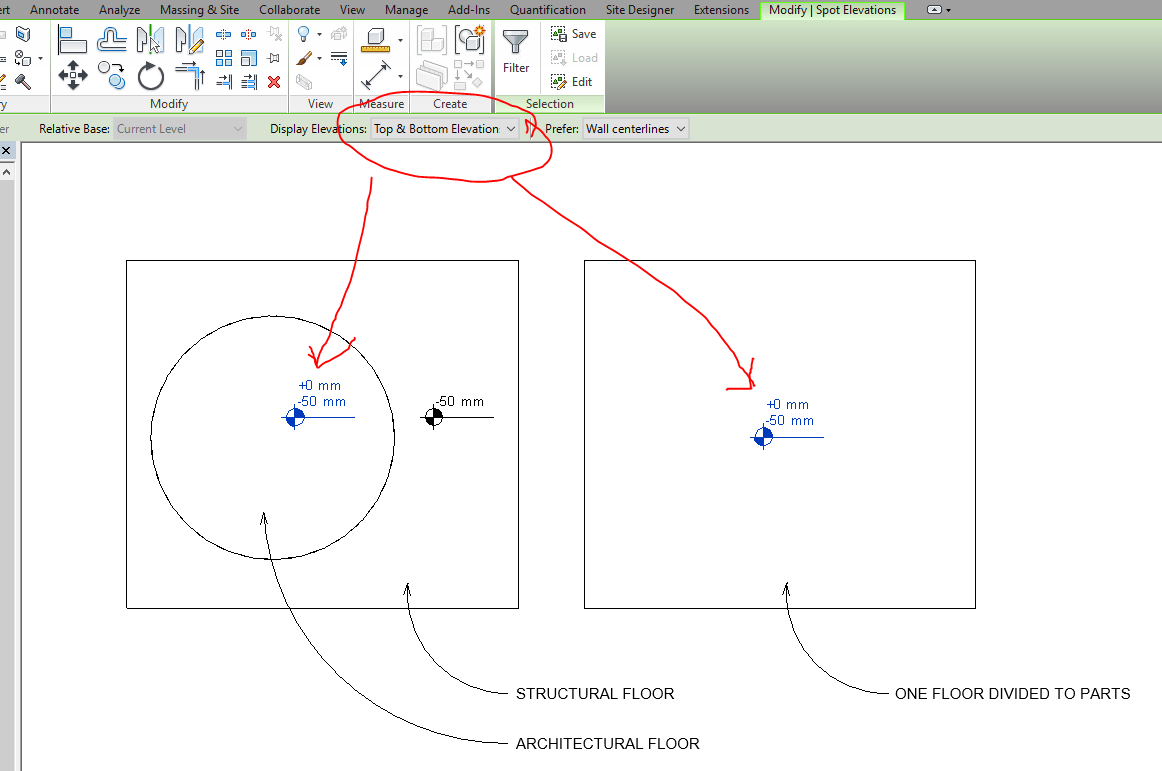Expand the Hide in View lightbulb dropdown
The image size is (1162, 771).
318,35
